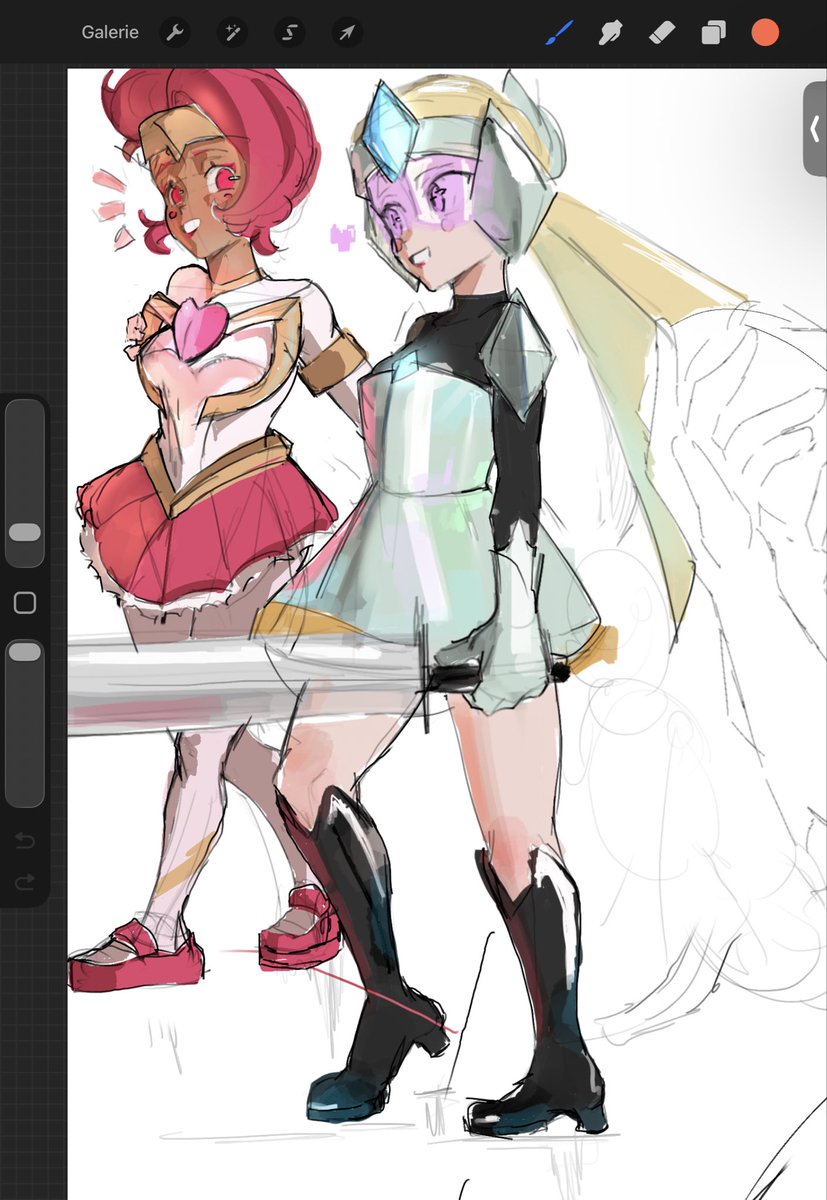Open the Adjustments magic wand menu

click(232, 33)
